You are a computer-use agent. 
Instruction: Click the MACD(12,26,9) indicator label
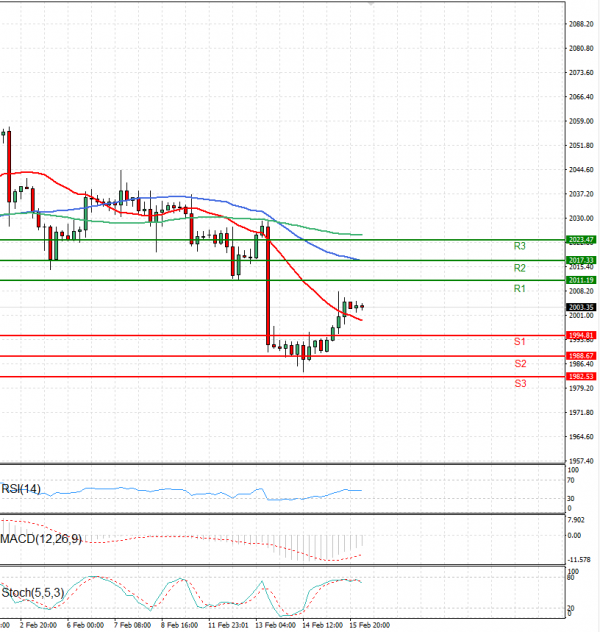(42, 539)
